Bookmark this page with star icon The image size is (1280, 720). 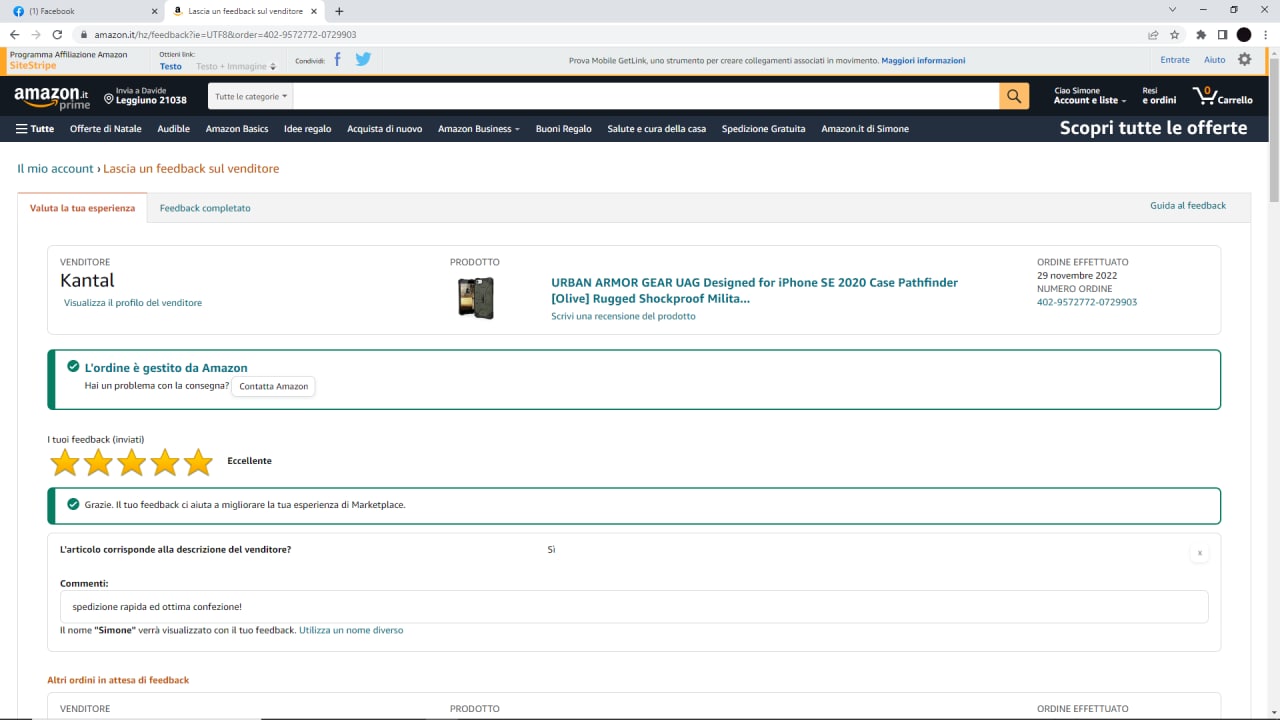click(1175, 35)
